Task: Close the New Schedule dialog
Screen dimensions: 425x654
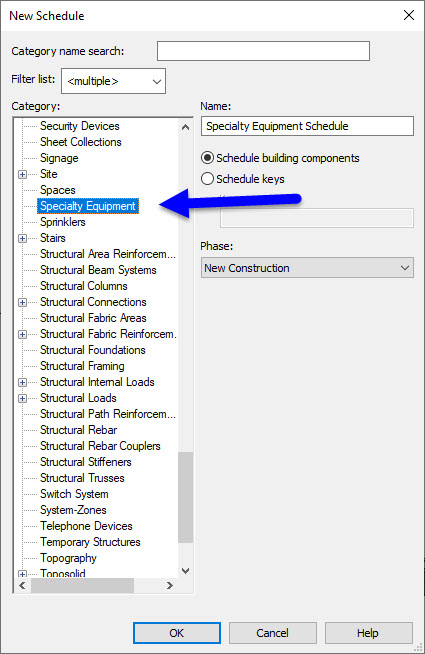Action: coord(409,15)
